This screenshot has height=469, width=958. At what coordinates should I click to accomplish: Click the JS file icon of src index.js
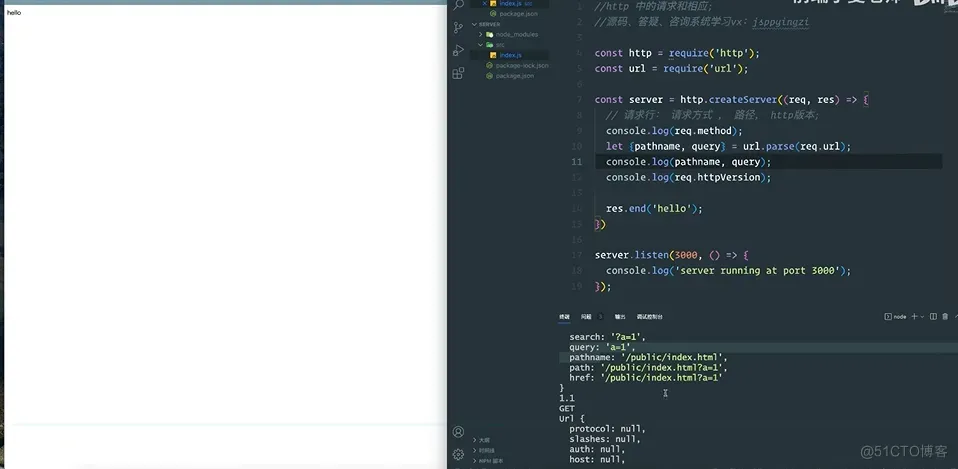point(493,55)
